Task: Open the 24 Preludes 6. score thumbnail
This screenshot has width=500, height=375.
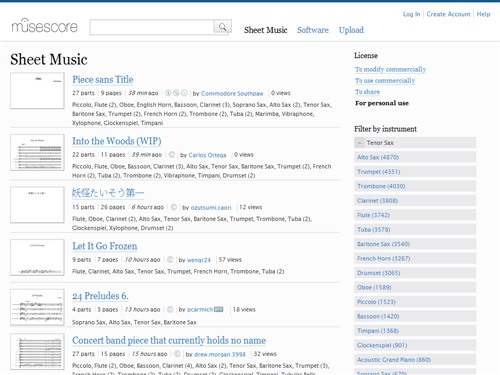Action: click(37, 307)
